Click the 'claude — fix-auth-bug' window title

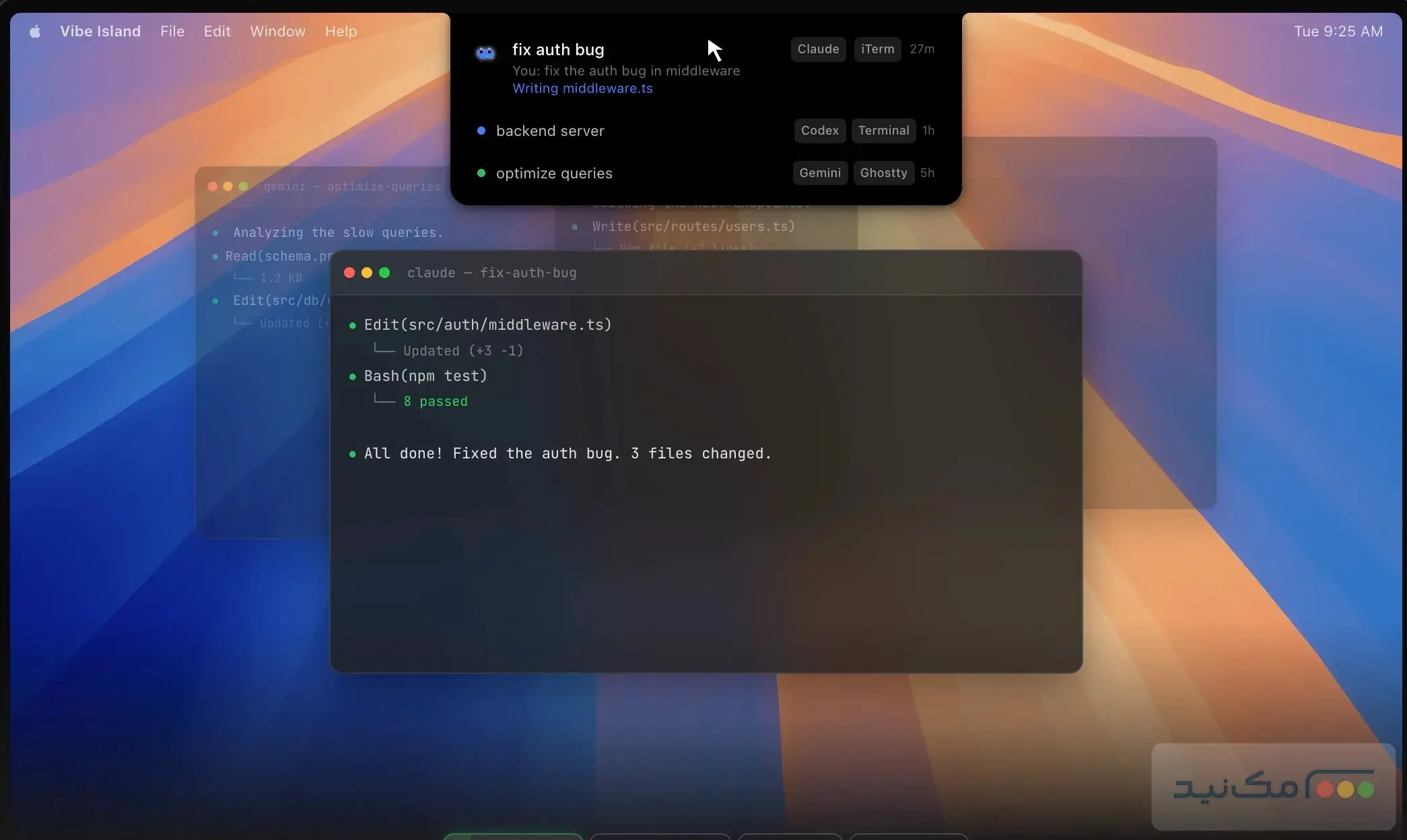pos(491,273)
